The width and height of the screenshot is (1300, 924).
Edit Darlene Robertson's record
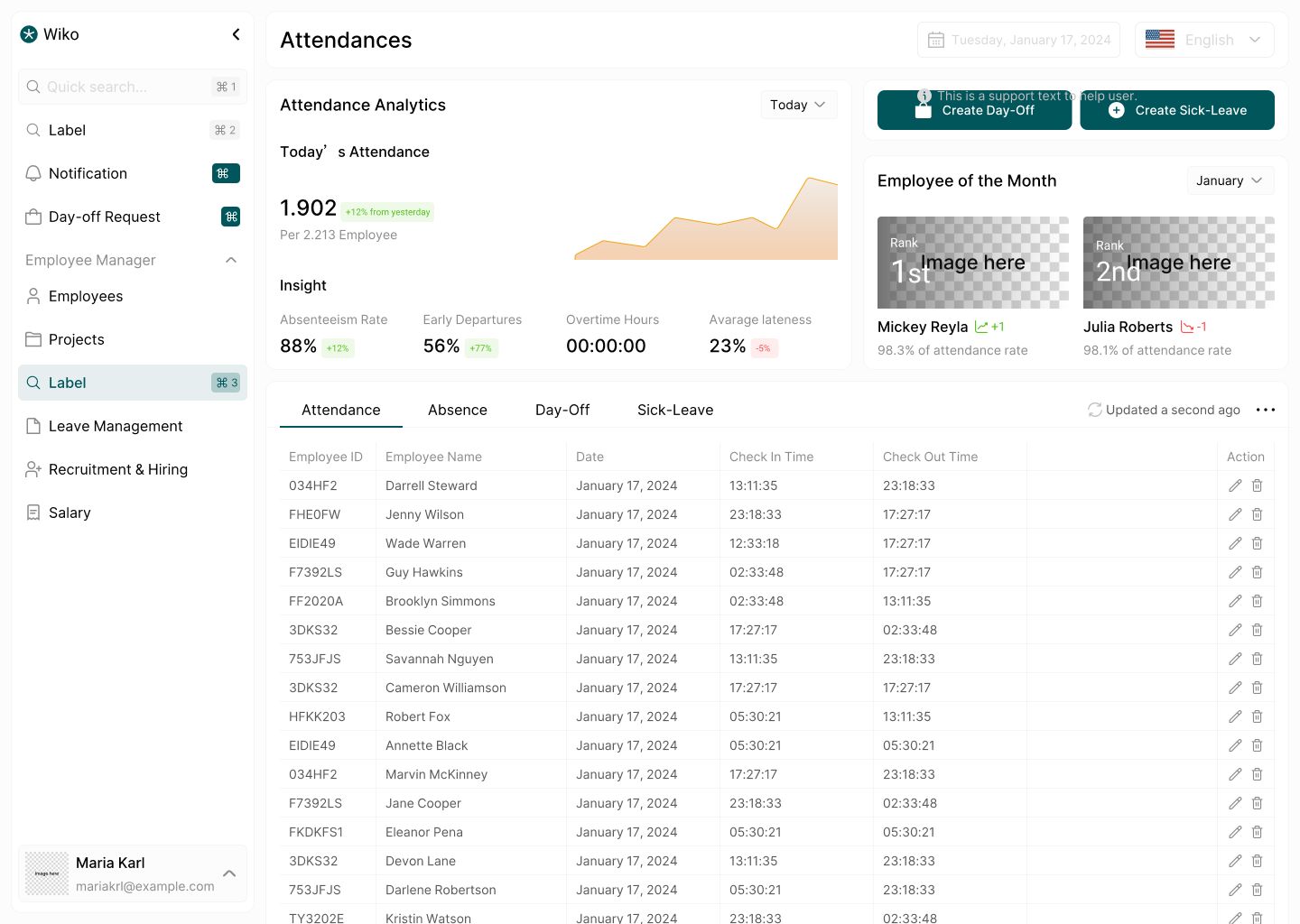click(1235, 890)
